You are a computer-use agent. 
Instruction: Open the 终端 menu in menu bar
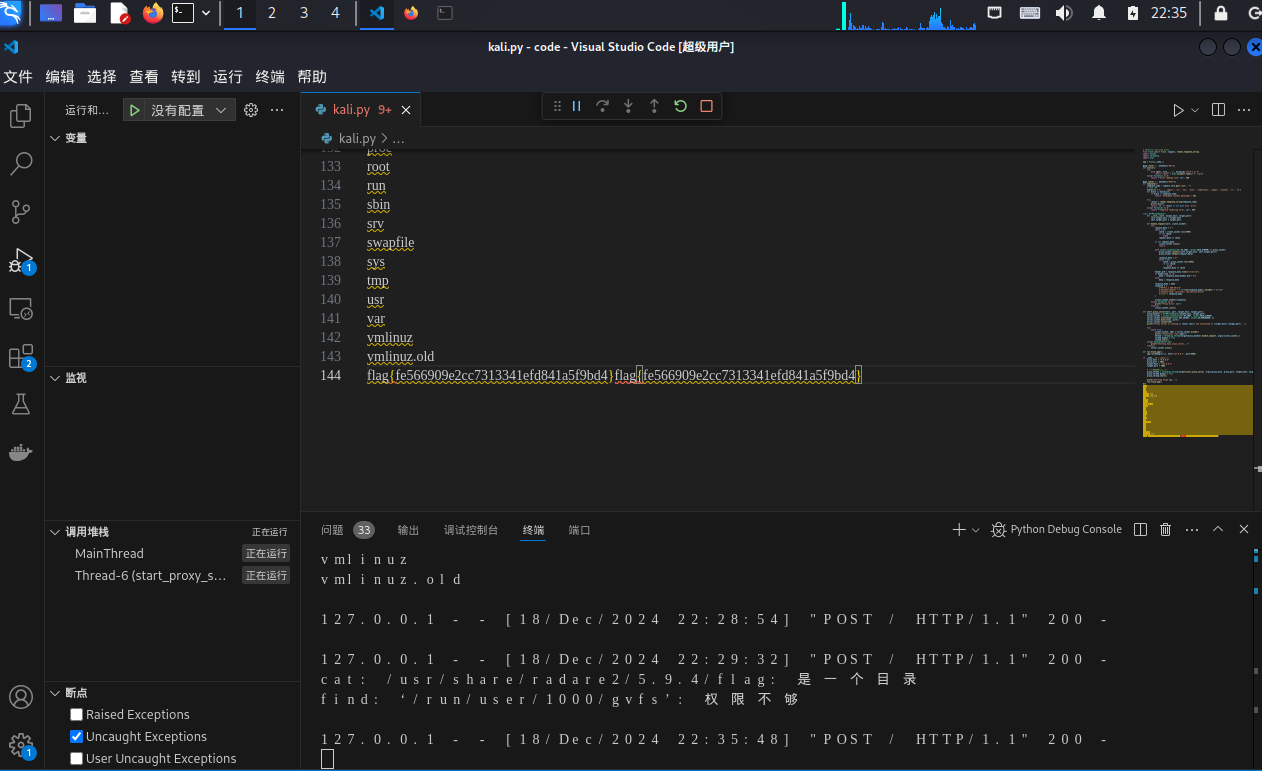coord(270,77)
